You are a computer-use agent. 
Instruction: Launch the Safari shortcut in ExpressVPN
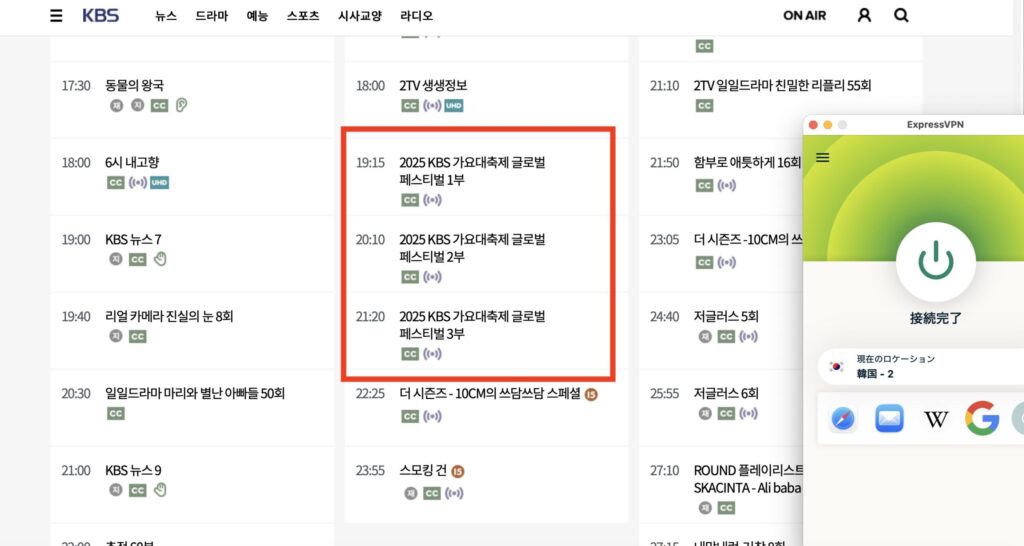[843, 419]
